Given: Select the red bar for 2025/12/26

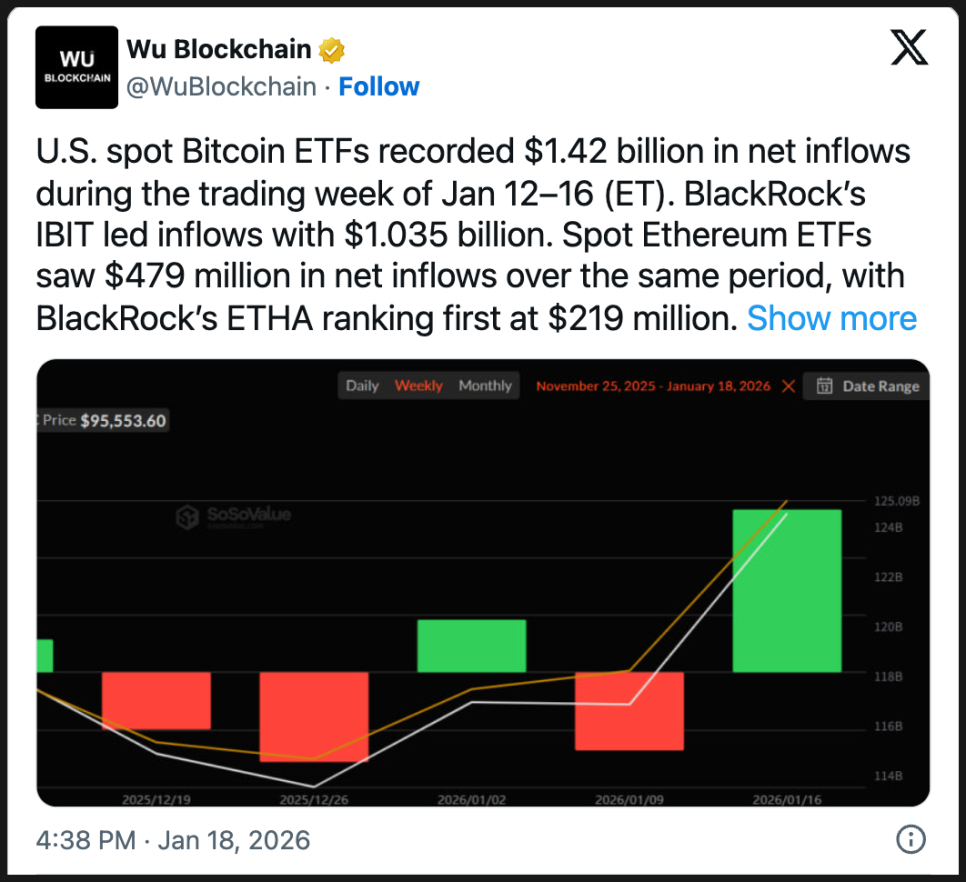Looking at the screenshot, I should pos(314,716).
